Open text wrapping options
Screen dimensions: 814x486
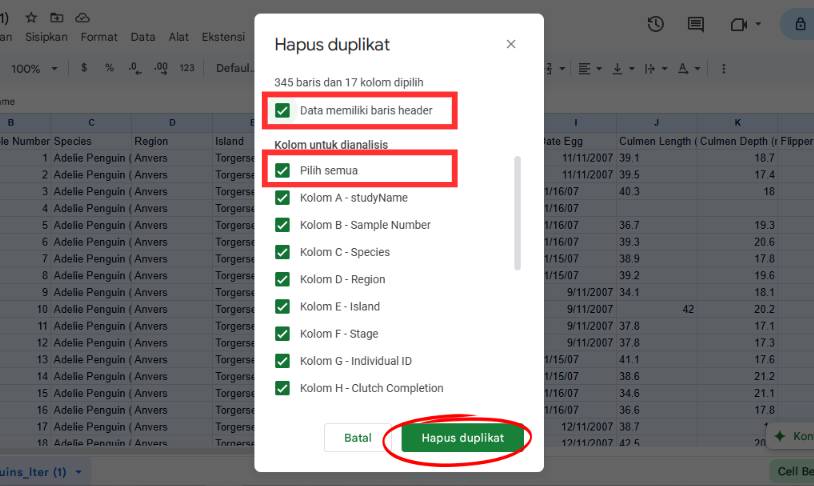(656, 69)
